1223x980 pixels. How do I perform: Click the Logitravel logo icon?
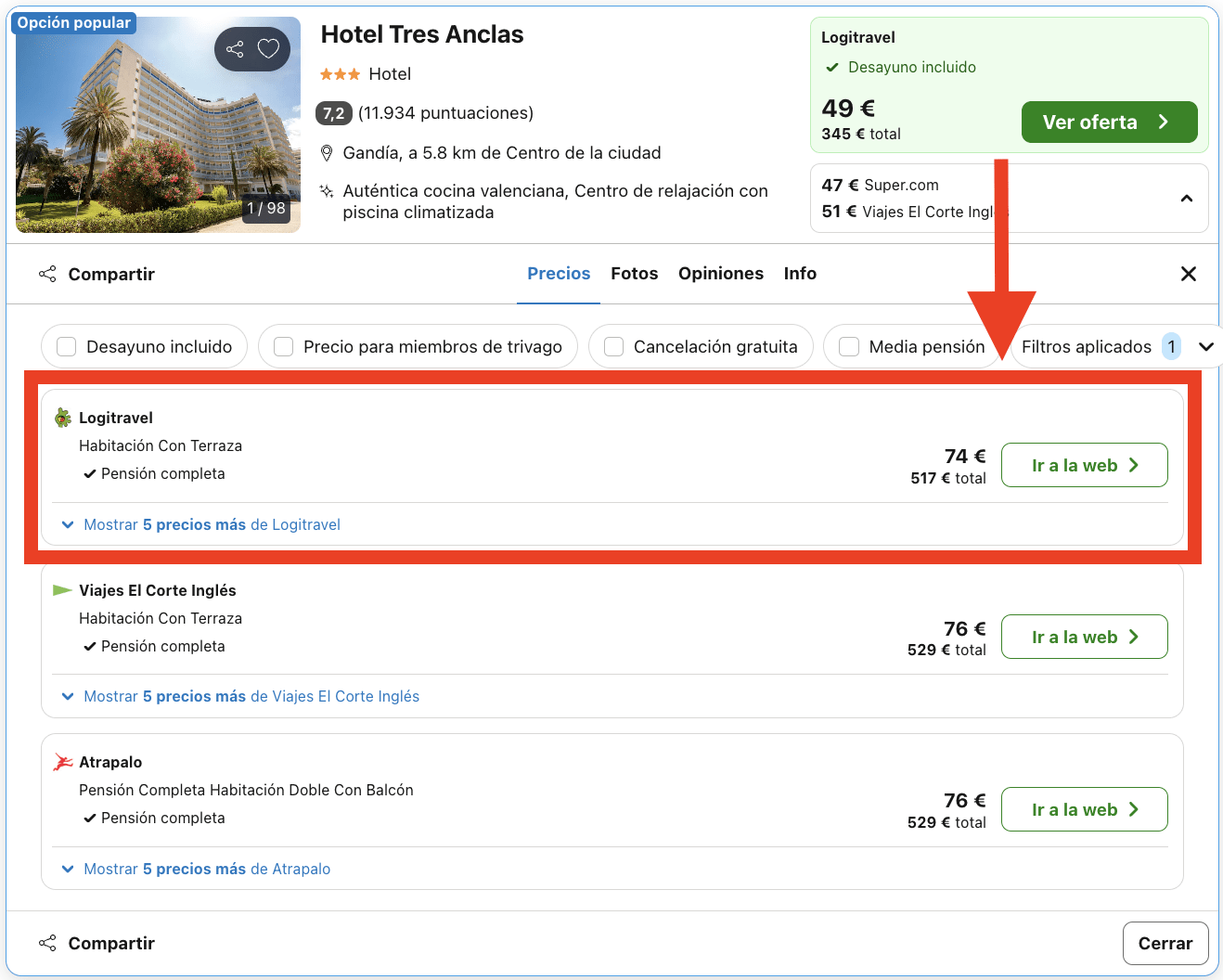pos(63,418)
